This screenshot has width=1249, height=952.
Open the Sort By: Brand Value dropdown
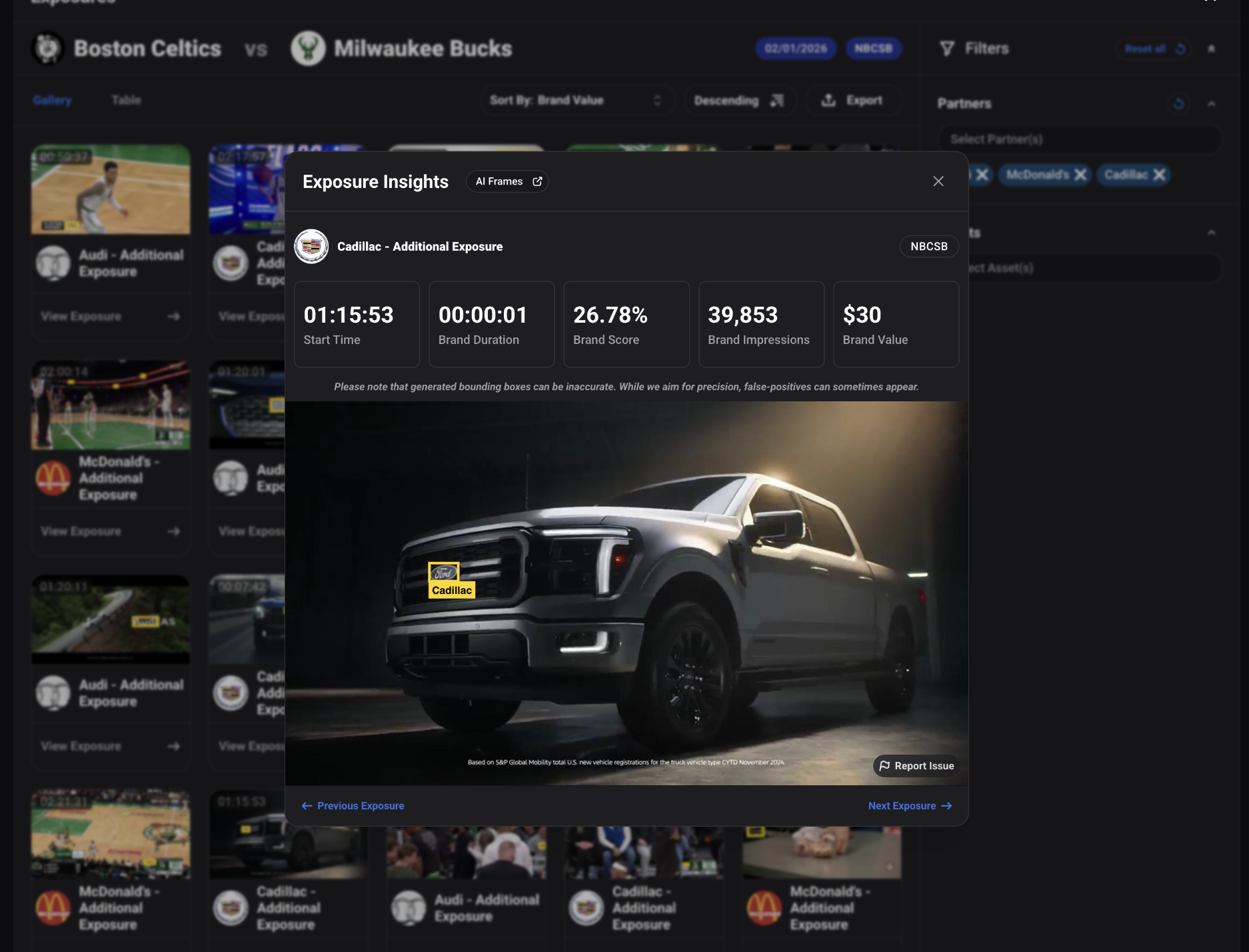[x=577, y=100]
